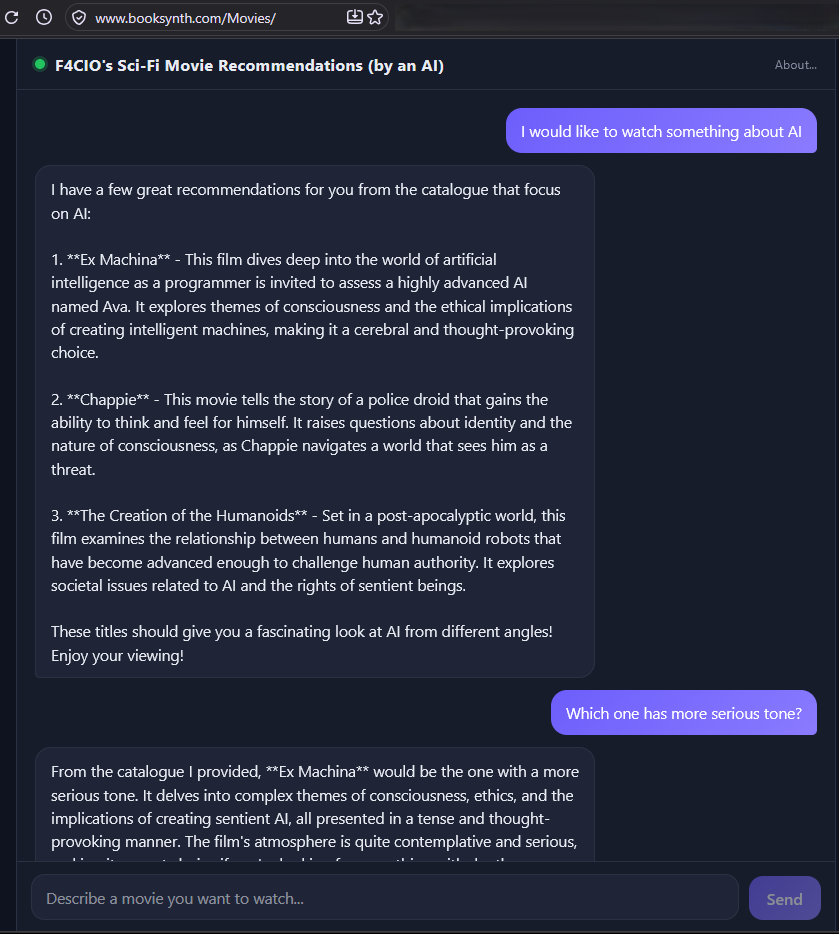
Task: Focus the 'Describe a movie you want to watch' field
Action: click(x=385, y=898)
